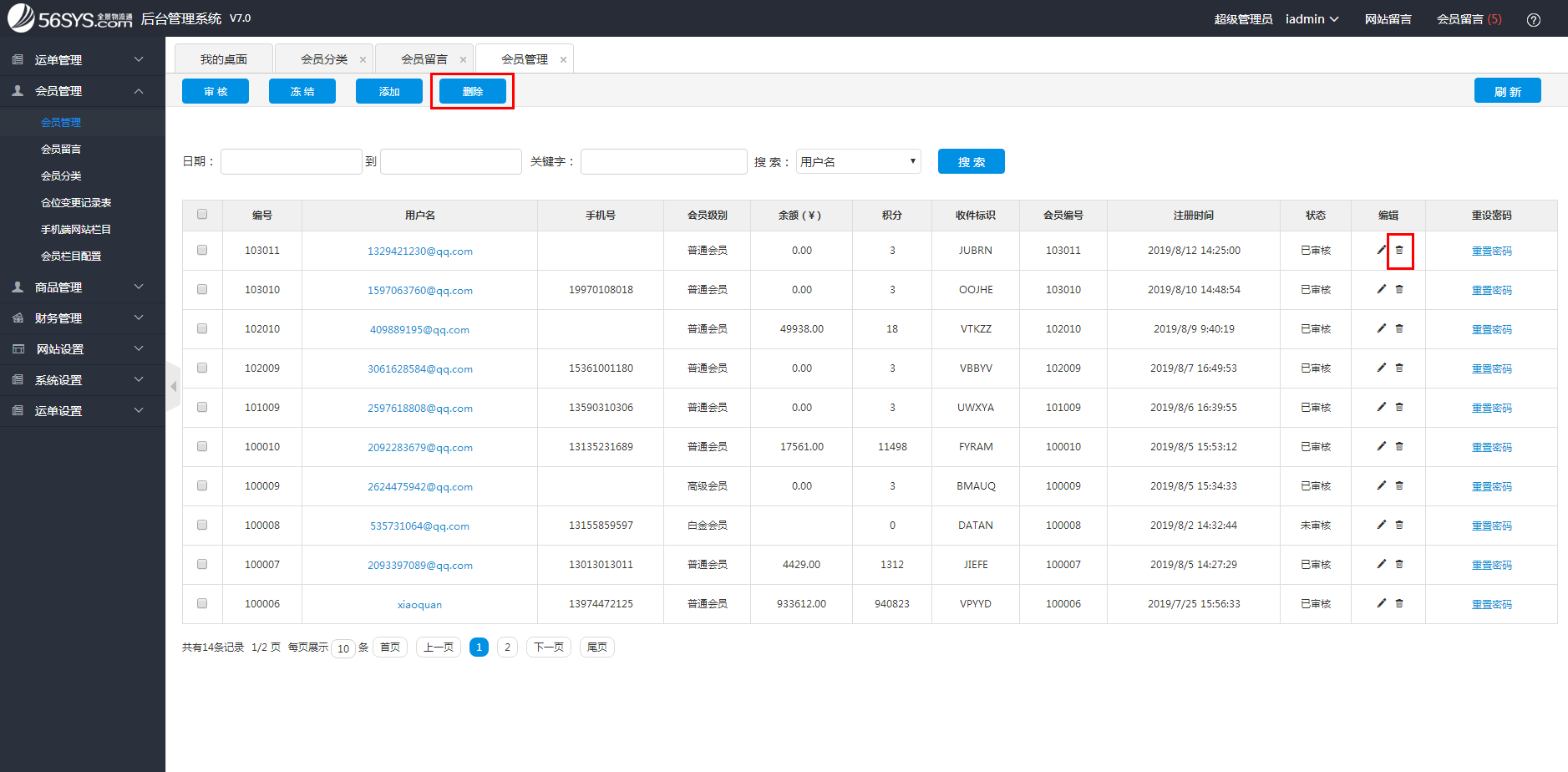This screenshot has width=1568, height=772.
Task: Delete member 100010 using its trash icon
Action: pos(1399,446)
